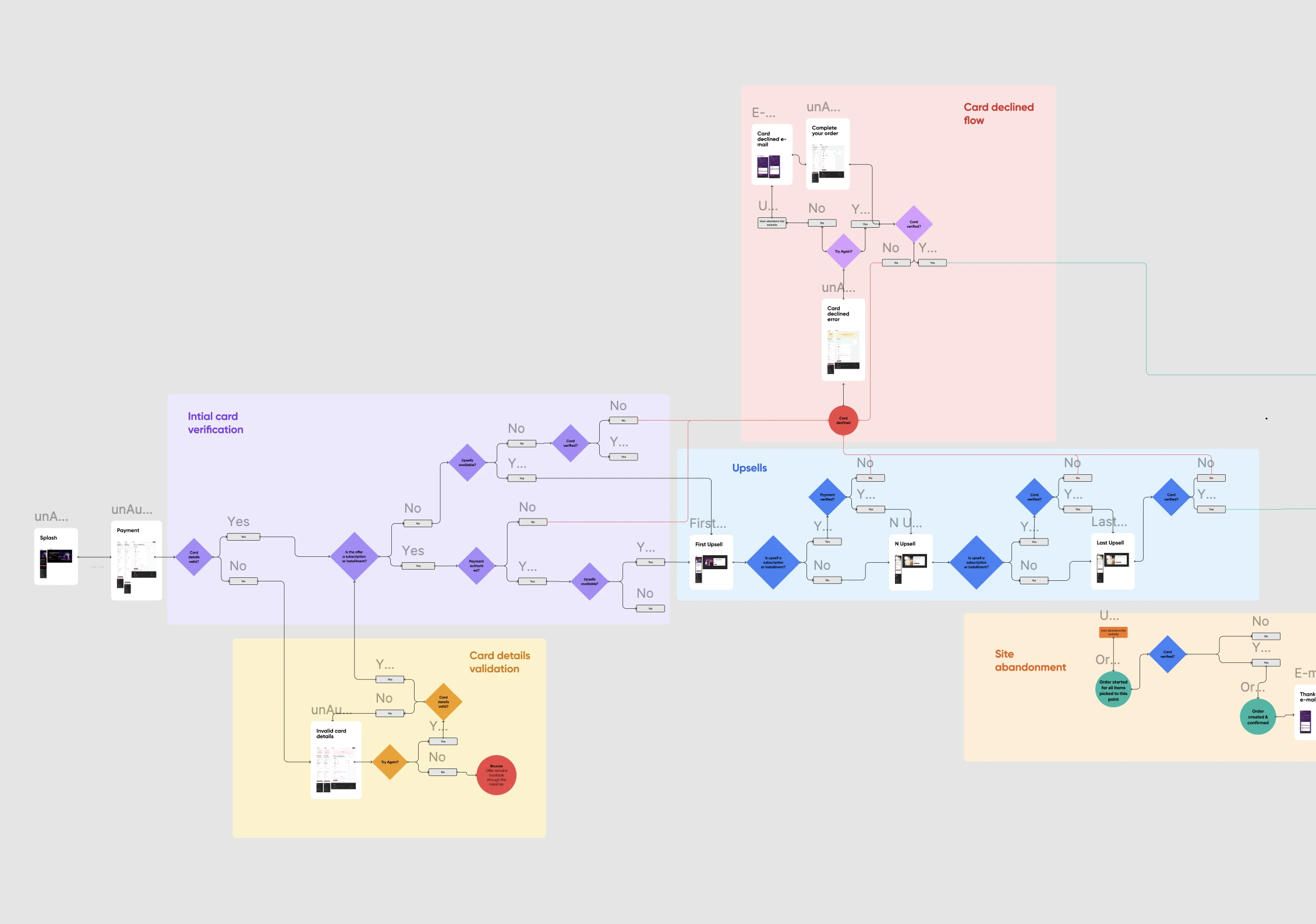This screenshot has width=1316, height=924.
Task: Select the Splash screen frame
Action: tap(56, 556)
